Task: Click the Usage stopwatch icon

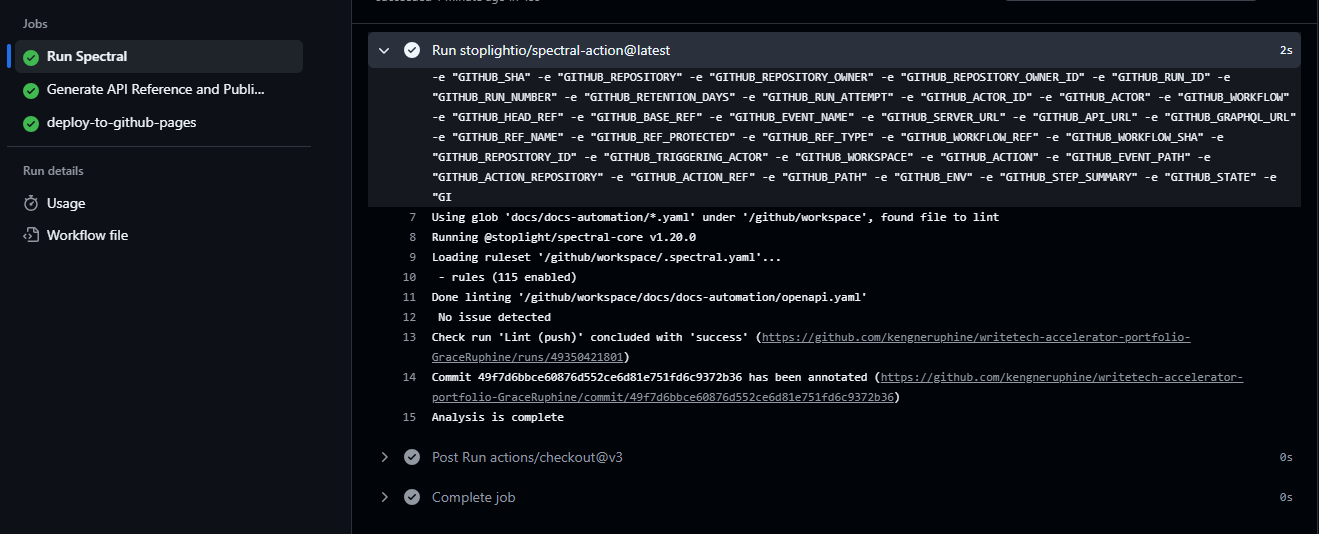Action: click(x=31, y=203)
